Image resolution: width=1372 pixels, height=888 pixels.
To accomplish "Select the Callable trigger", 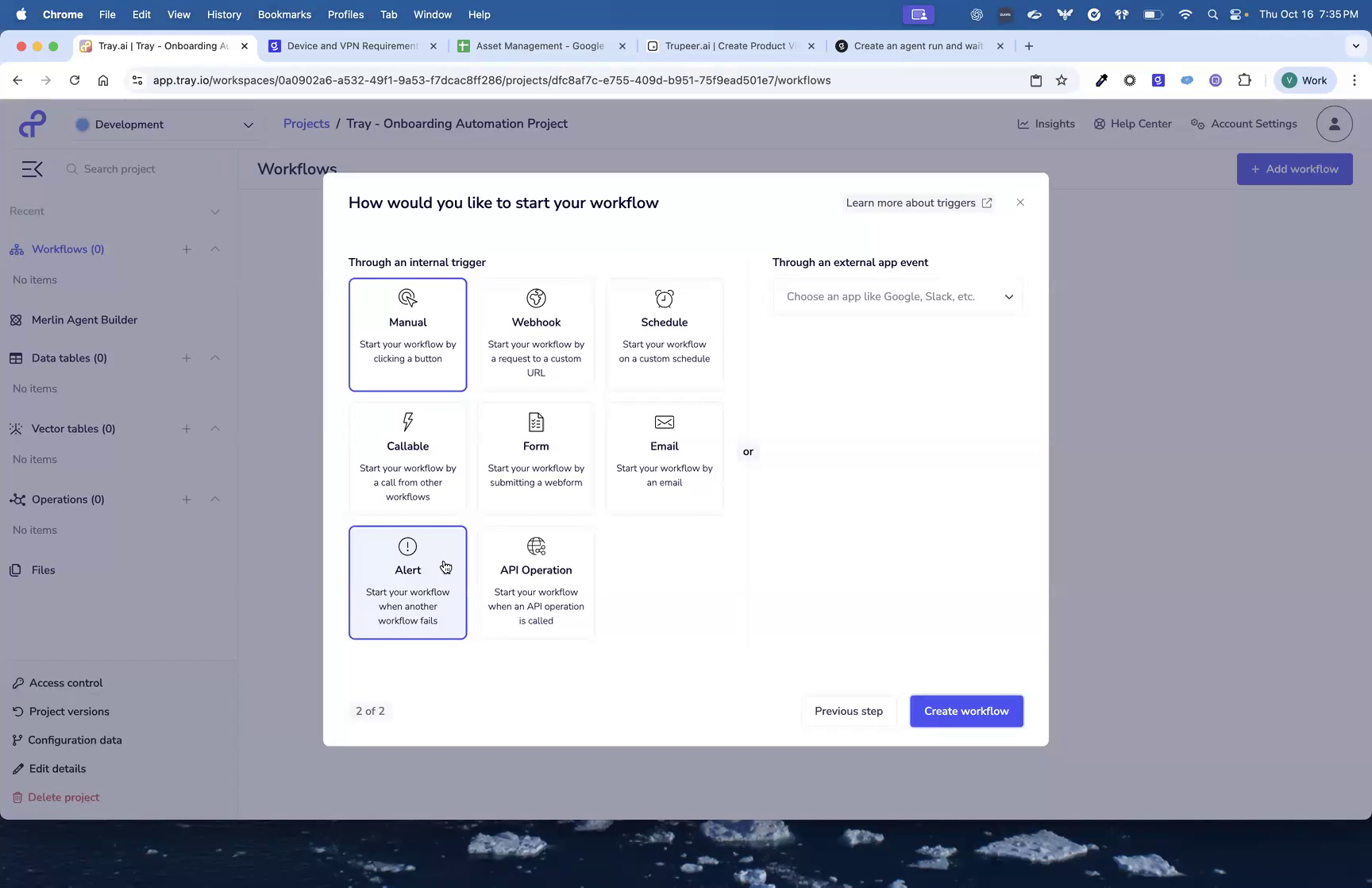I will click(407, 458).
